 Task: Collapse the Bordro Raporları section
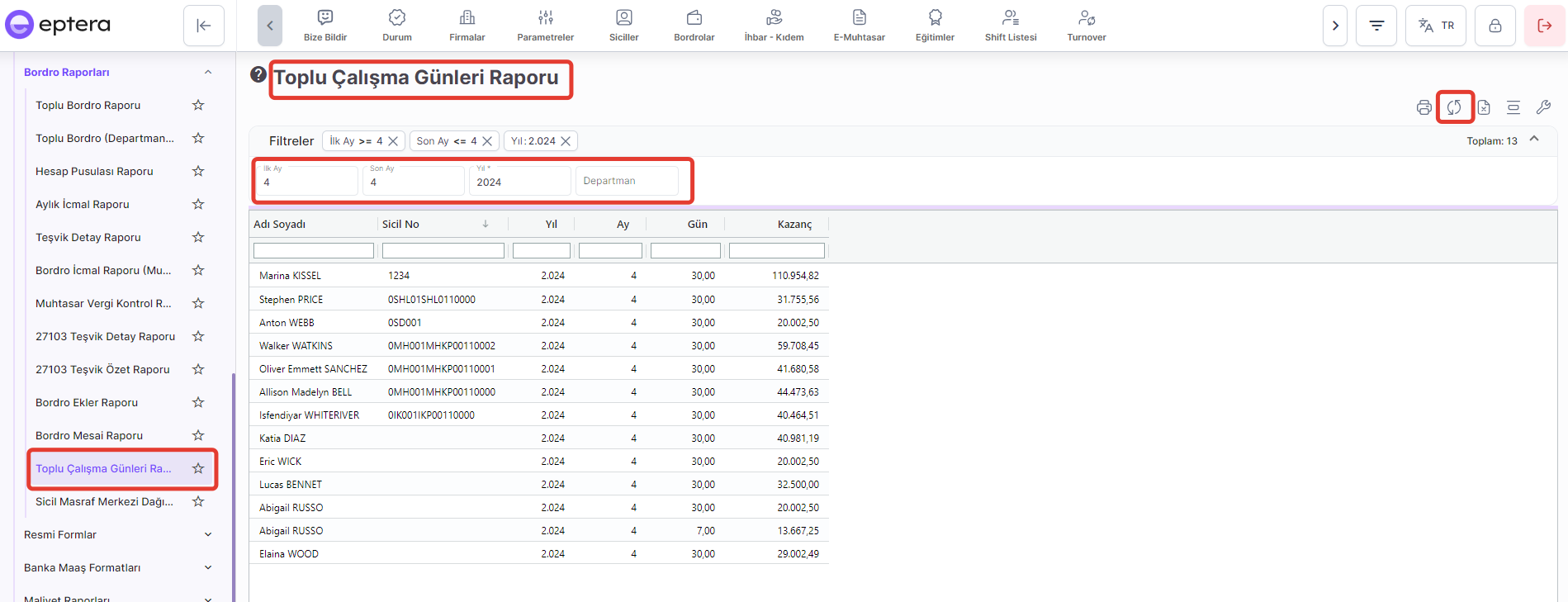click(x=208, y=73)
